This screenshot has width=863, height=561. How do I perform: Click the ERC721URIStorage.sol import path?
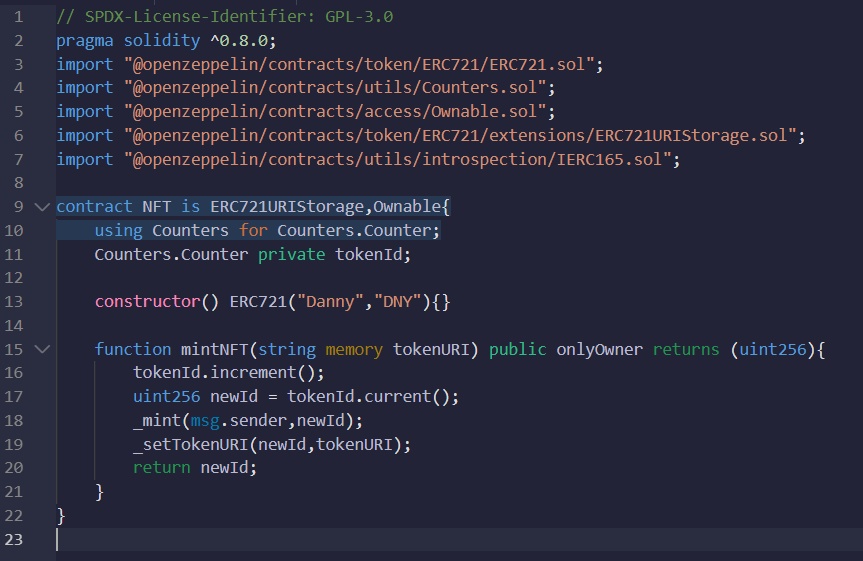(460, 135)
